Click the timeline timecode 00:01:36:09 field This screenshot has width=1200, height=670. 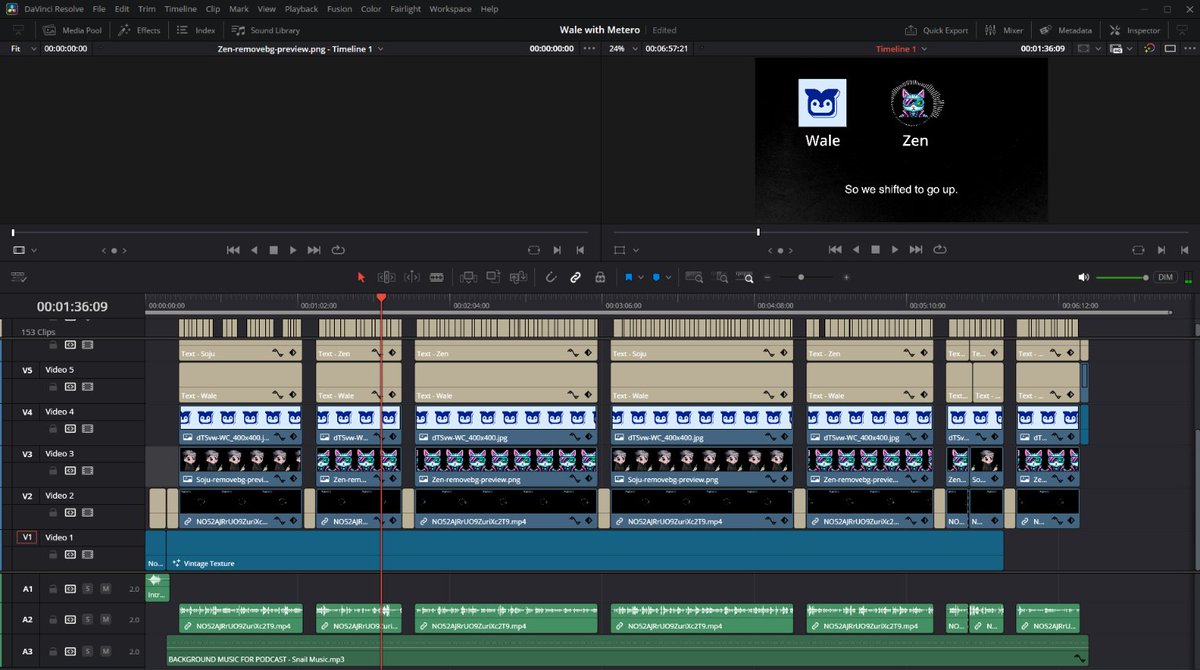click(x=72, y=306)
